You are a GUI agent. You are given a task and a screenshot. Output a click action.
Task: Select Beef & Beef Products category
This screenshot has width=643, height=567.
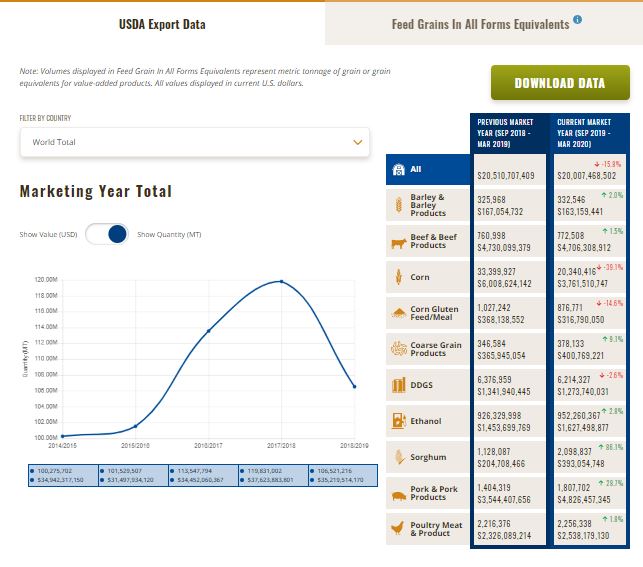[x=433, y=241]
